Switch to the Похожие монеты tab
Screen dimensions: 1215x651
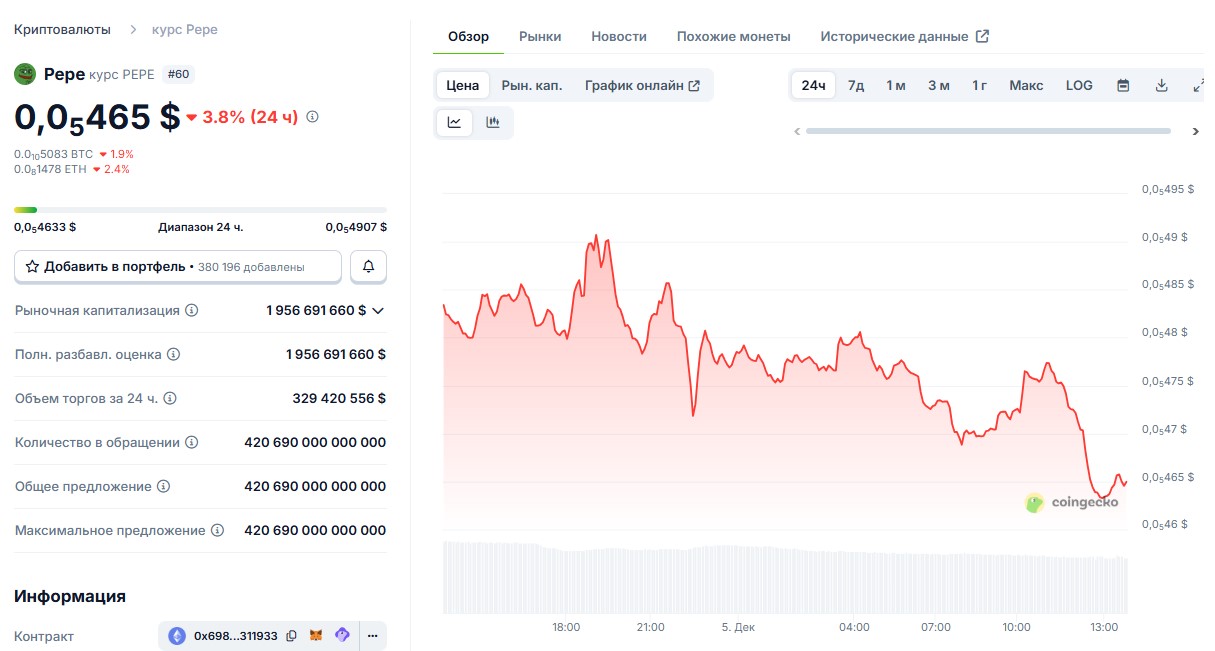[x=733, y=36]
